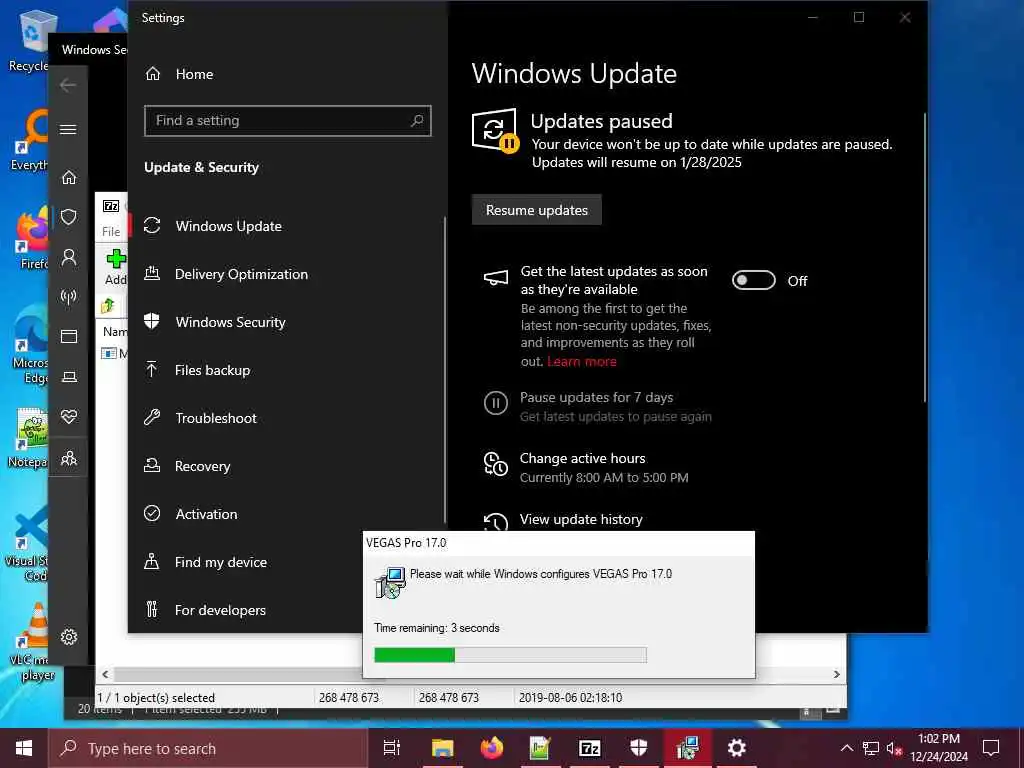The image size is (1024, 768).
Task: Open Family options icon in Windows Security
Action: click(x=69, y=458)
